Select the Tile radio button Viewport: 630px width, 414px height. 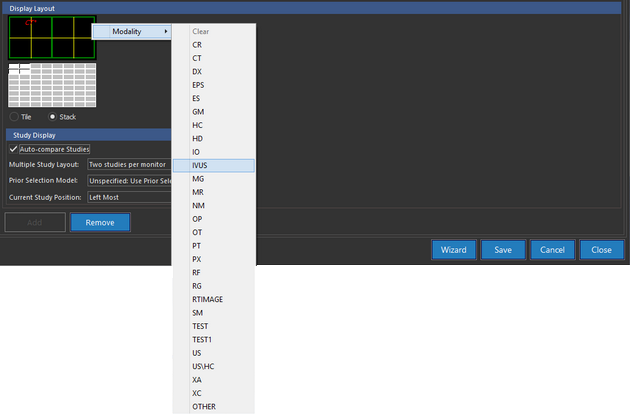click(14, 116)
